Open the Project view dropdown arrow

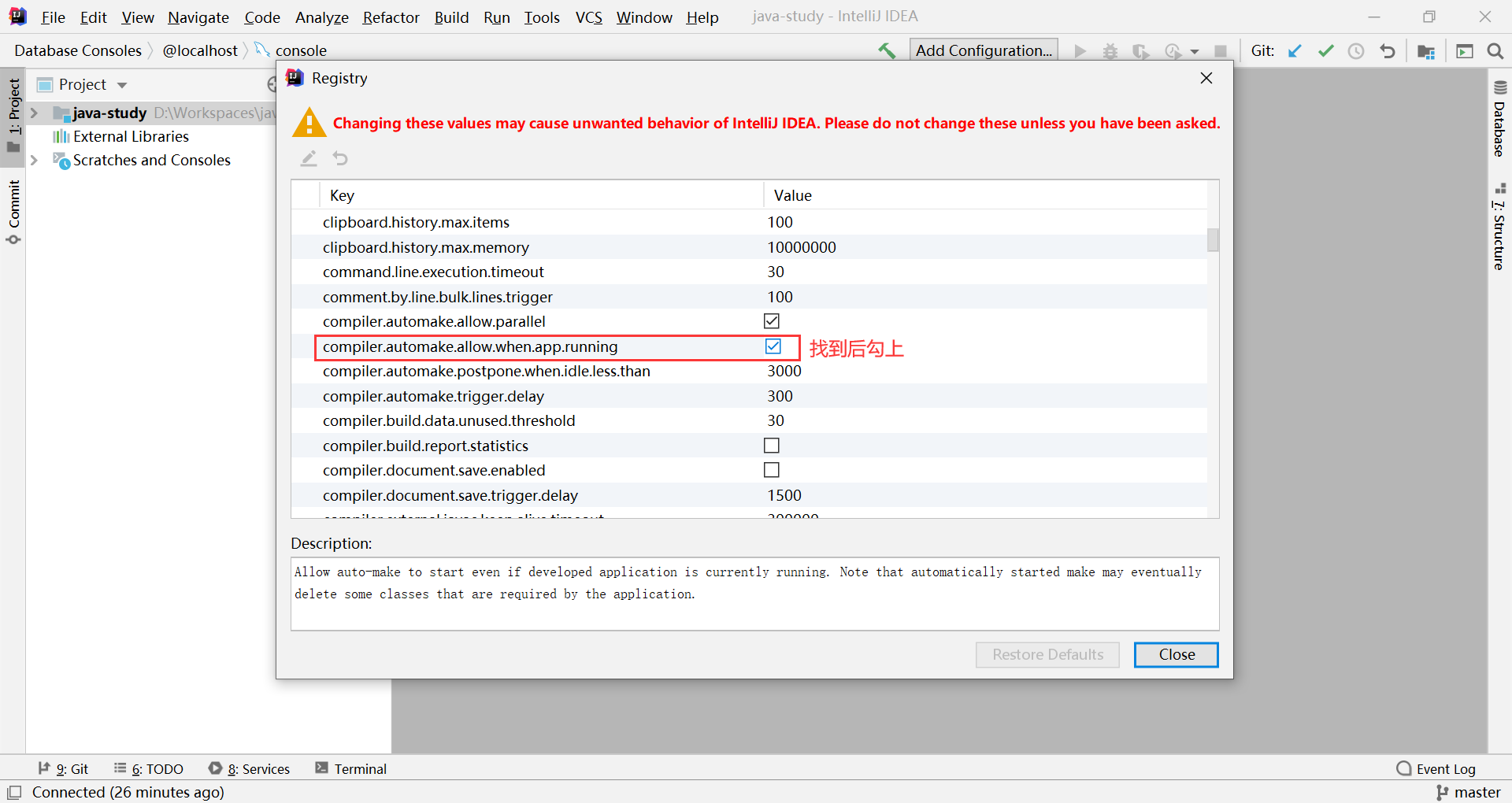pos(122,85)
